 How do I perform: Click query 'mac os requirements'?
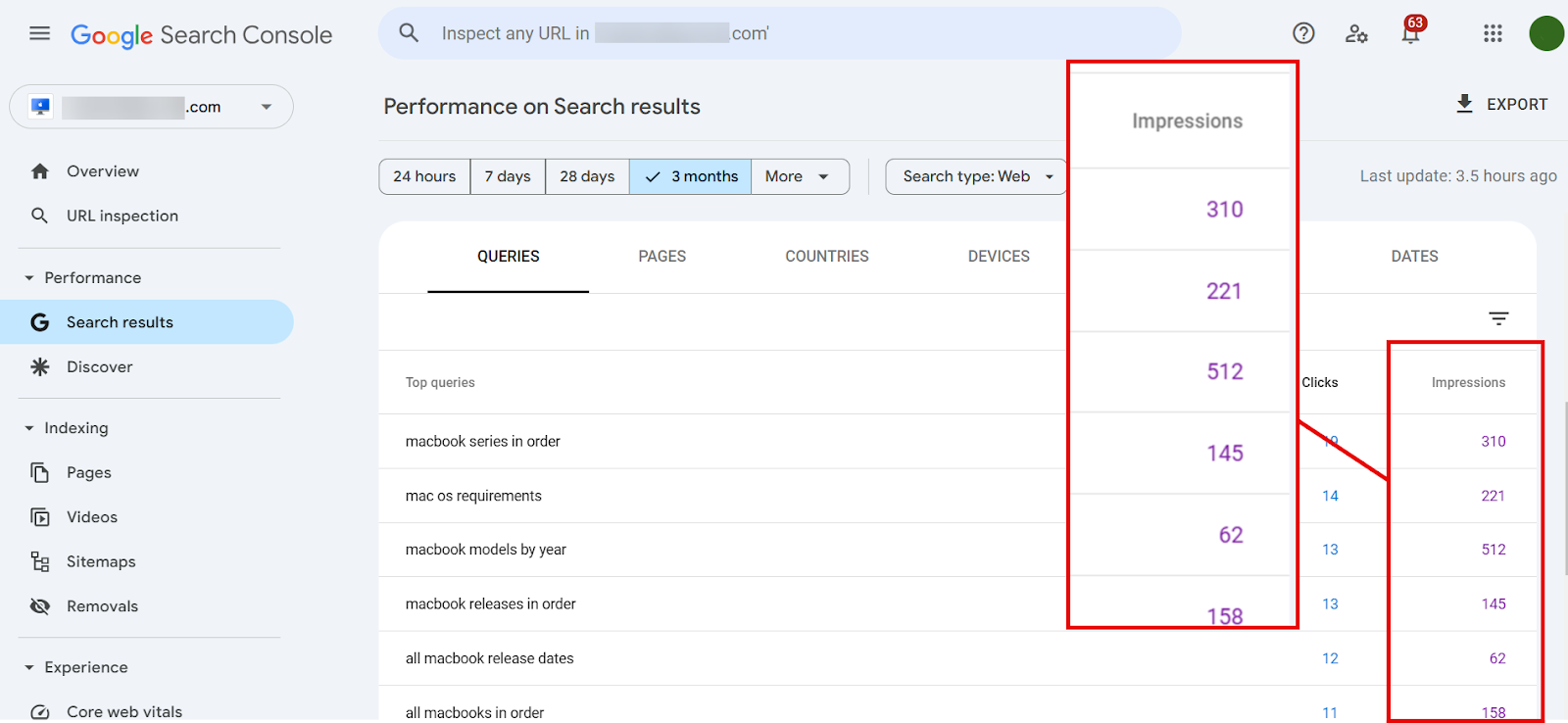[x=473, y=496]
